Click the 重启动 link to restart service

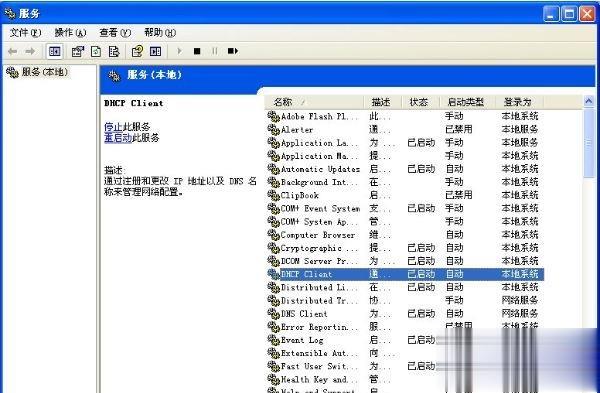tap(118, 138)
